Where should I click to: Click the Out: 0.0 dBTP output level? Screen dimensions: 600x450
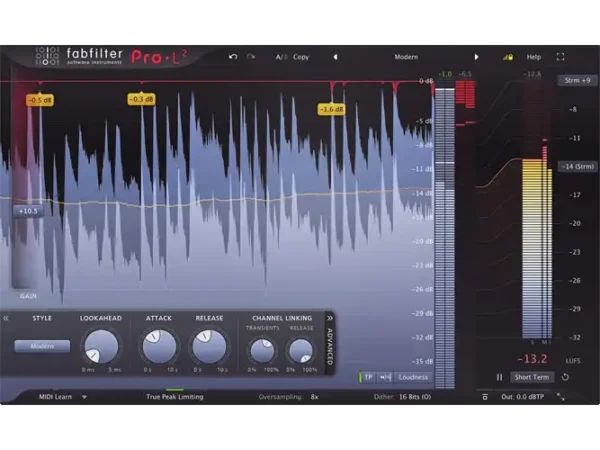(x=522, y=397)
